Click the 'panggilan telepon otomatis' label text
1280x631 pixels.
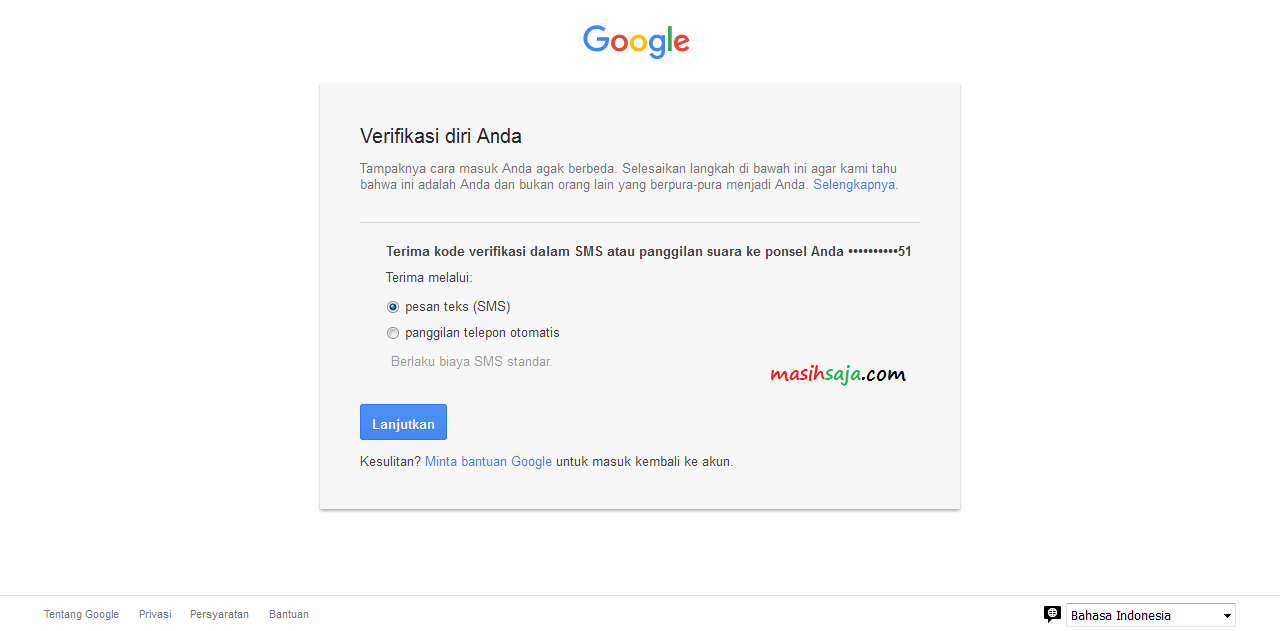[482, 333]
